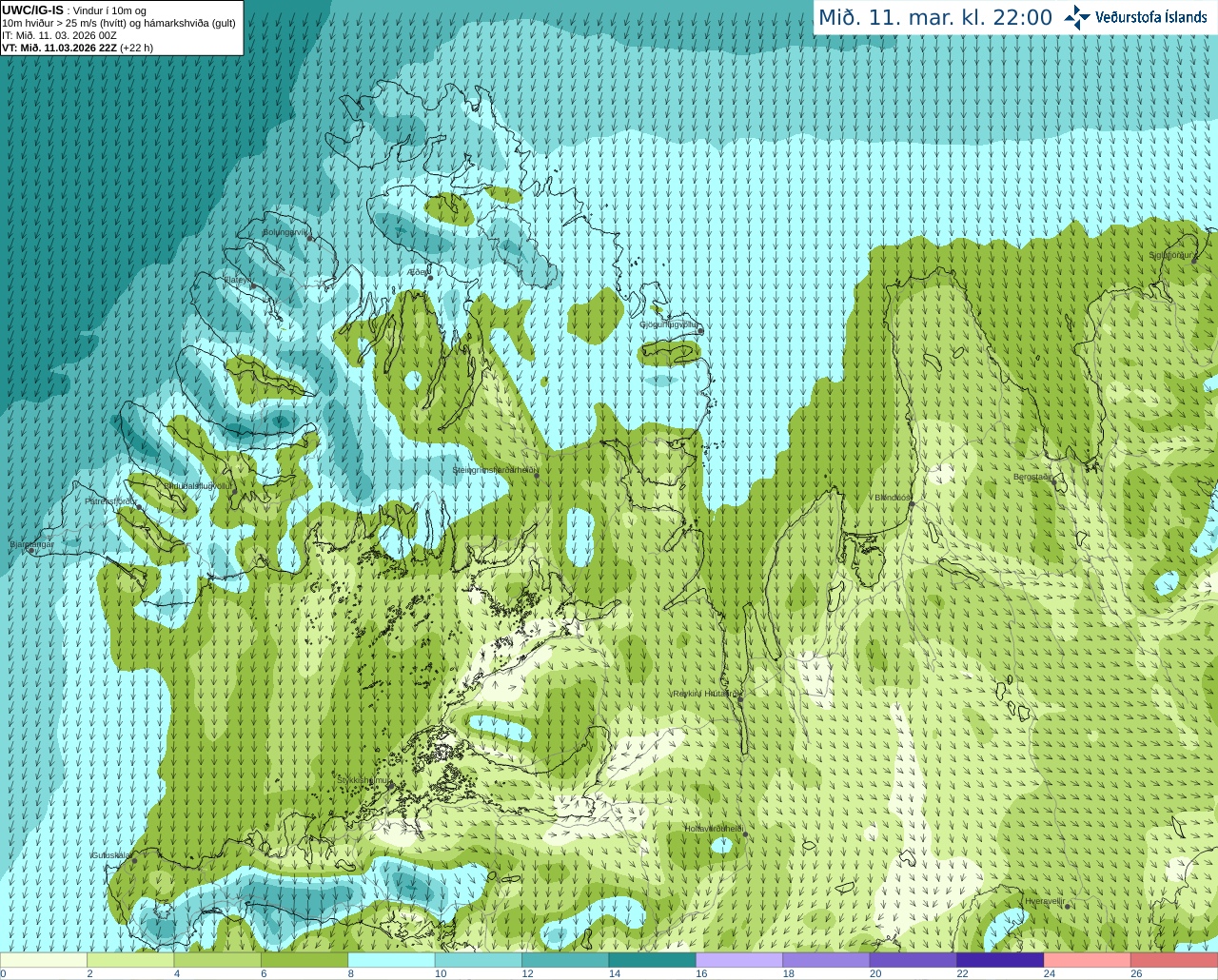This screenshot has height=980, width=1218.
Task: Select the timestamp 'Mið. 11. mar. kl. 22:00'
Action: [935, 17]
